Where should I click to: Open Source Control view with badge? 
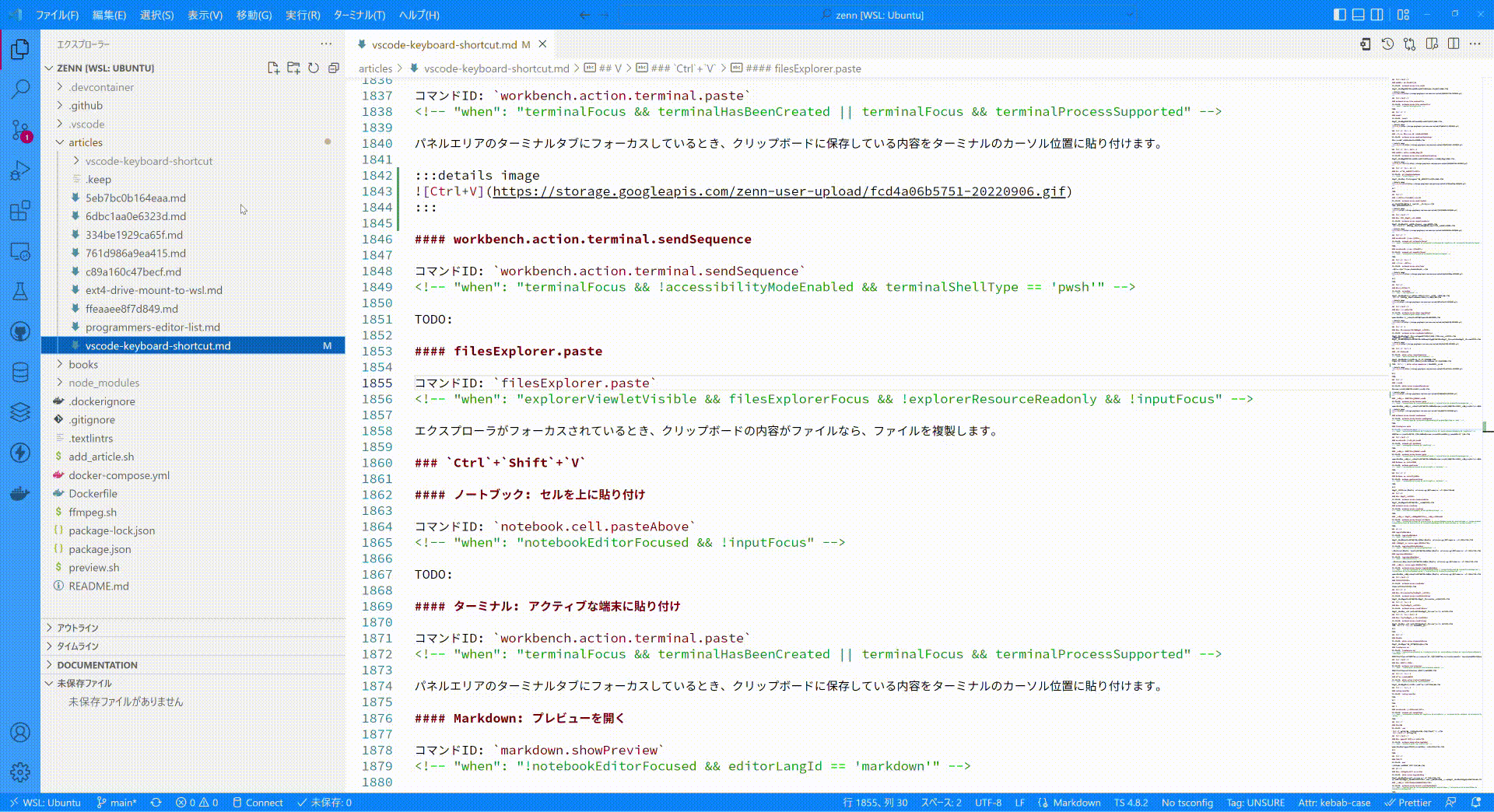coord(20,130)
